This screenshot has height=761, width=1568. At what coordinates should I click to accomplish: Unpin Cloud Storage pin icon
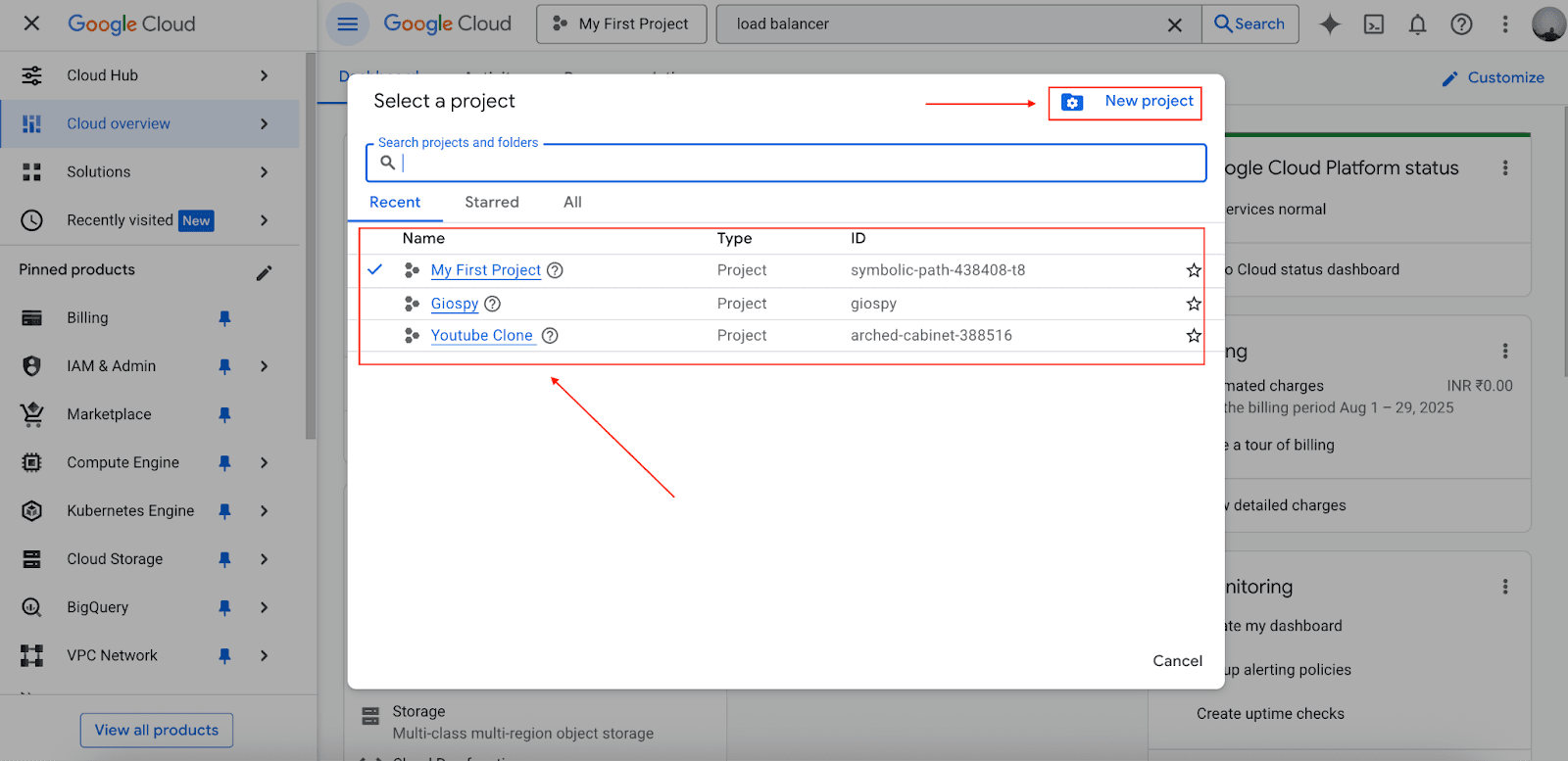[224, 559]
